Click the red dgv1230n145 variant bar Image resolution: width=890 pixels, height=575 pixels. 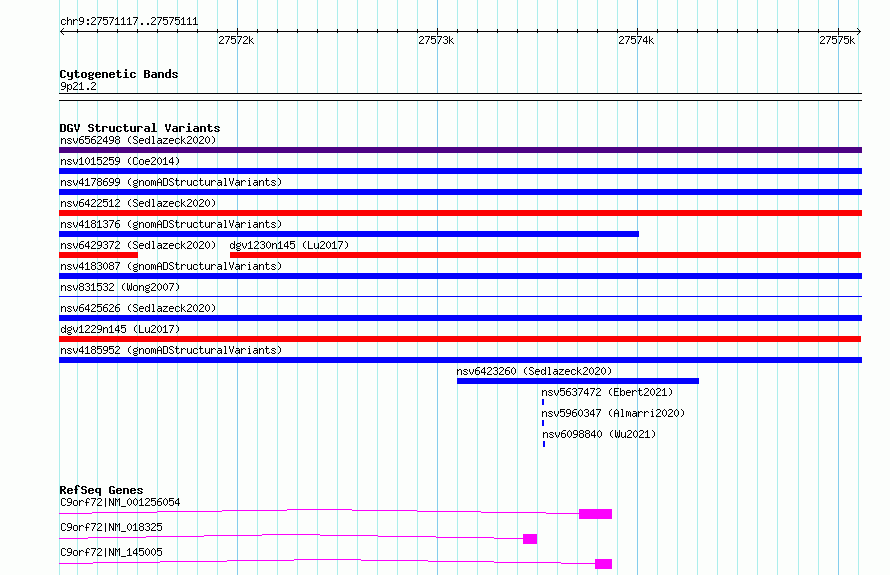[545, 255]
